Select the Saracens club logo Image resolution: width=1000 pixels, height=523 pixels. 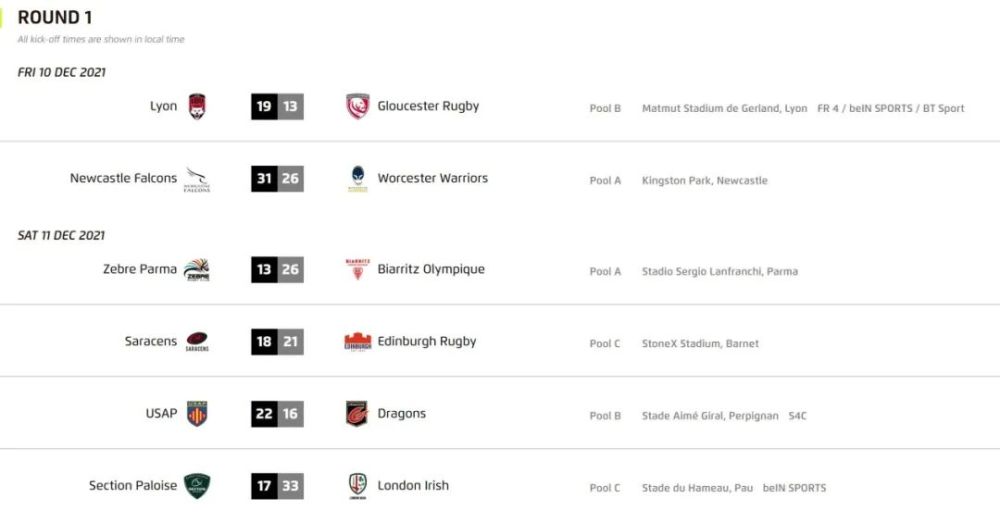[197, 341]
